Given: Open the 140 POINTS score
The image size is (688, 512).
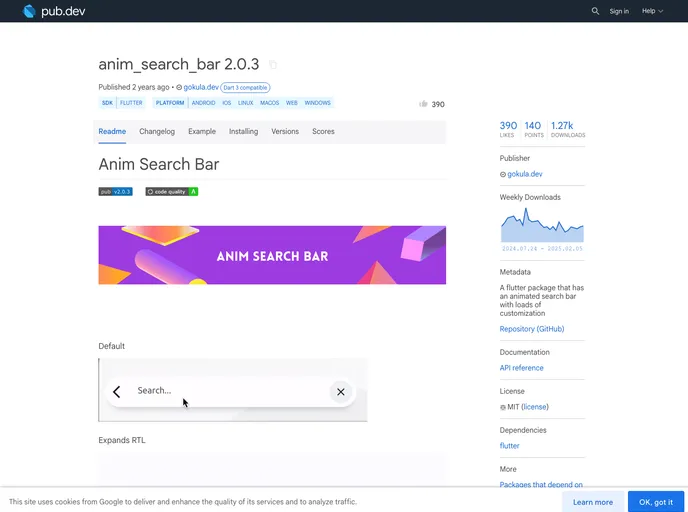Looking at the screenshot, I should (x=534, y=129).
